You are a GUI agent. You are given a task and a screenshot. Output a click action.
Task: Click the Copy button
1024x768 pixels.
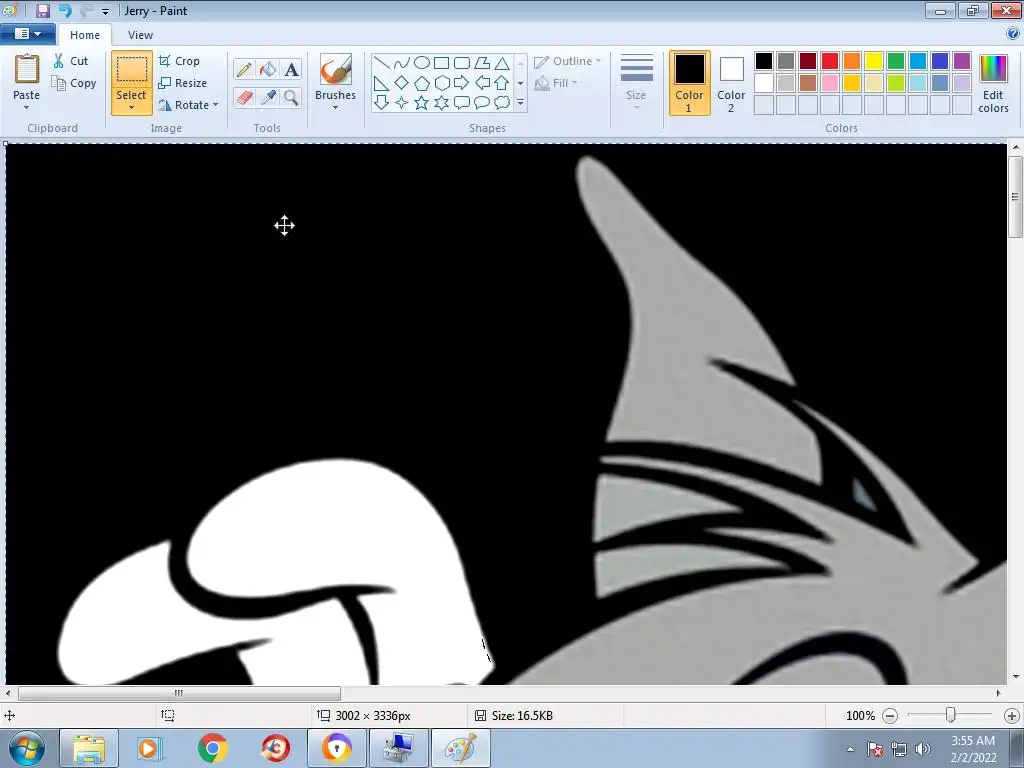click(74, 83)
